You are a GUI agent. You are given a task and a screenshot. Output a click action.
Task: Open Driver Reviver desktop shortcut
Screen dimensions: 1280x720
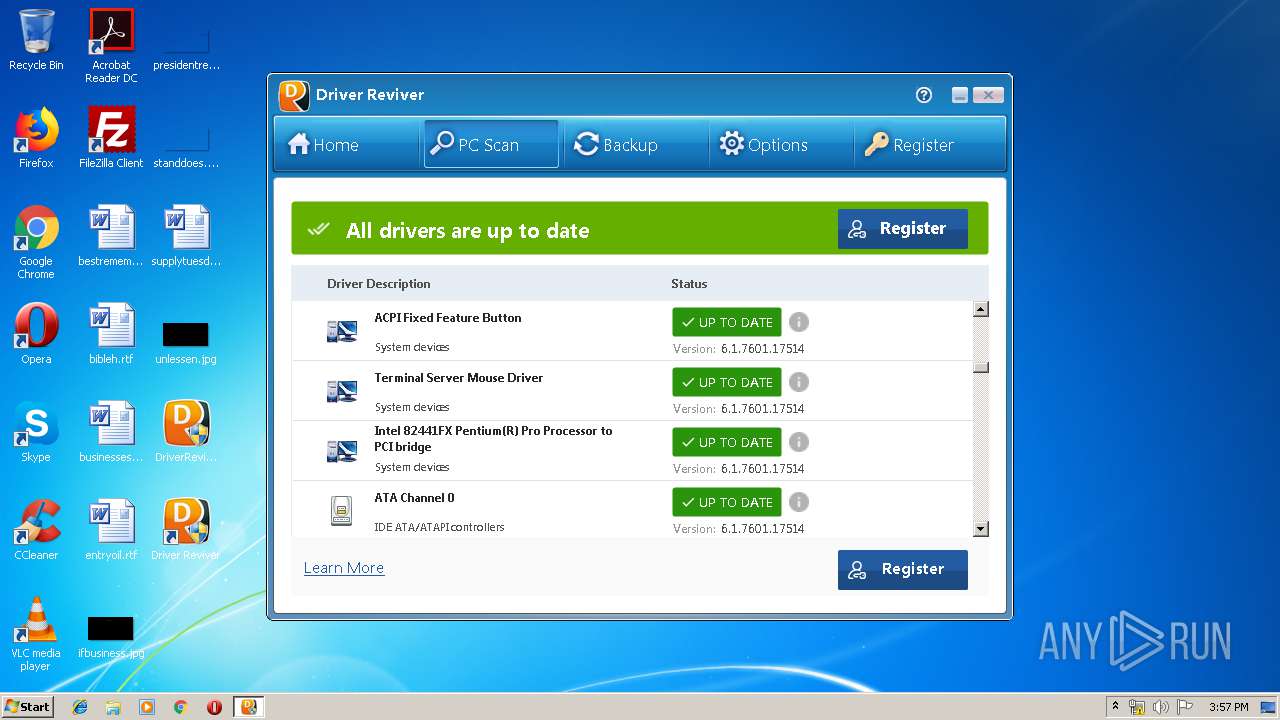(x=186, y=530)
